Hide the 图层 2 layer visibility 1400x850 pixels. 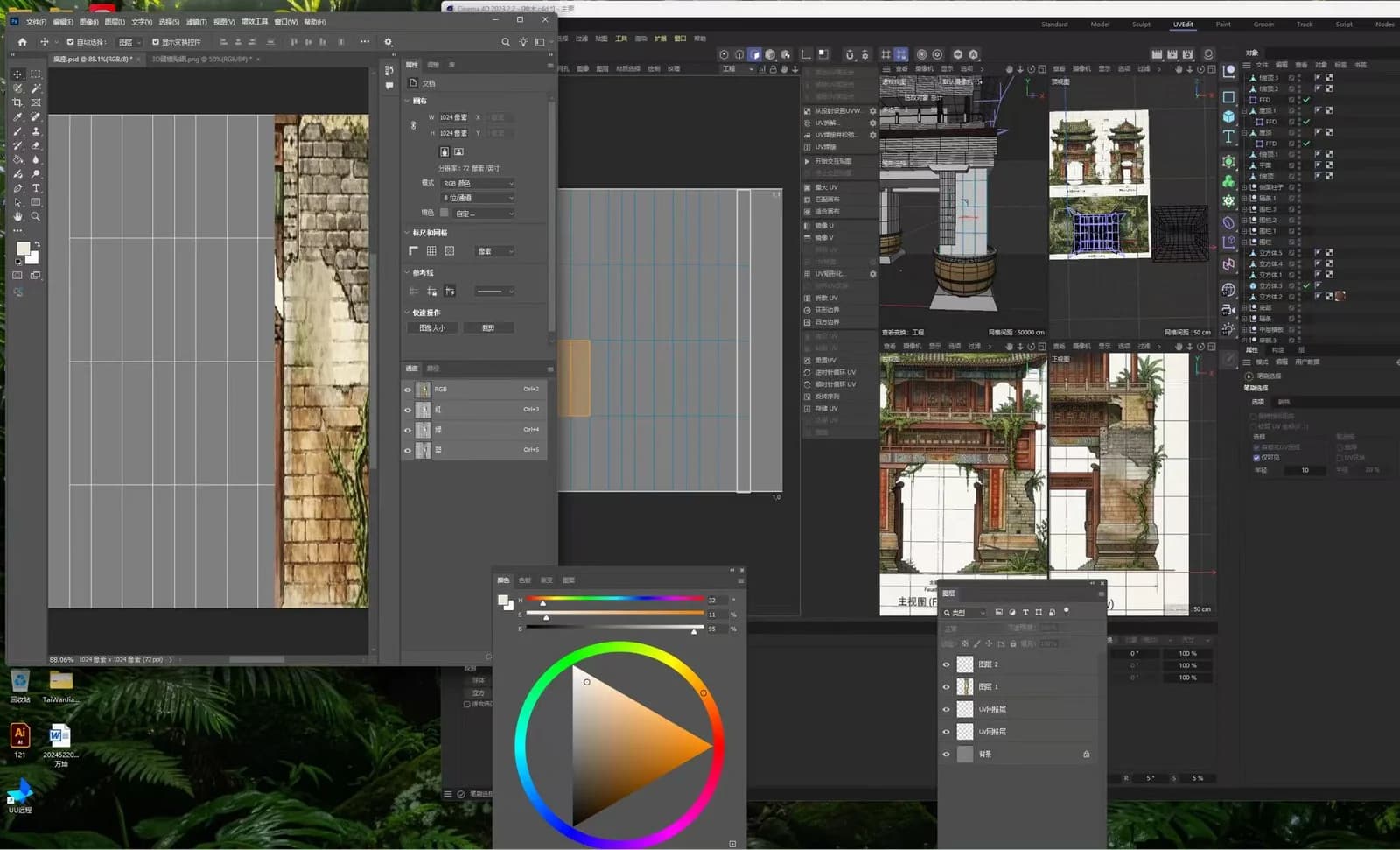pyautogui.click(x=946, y=664)
